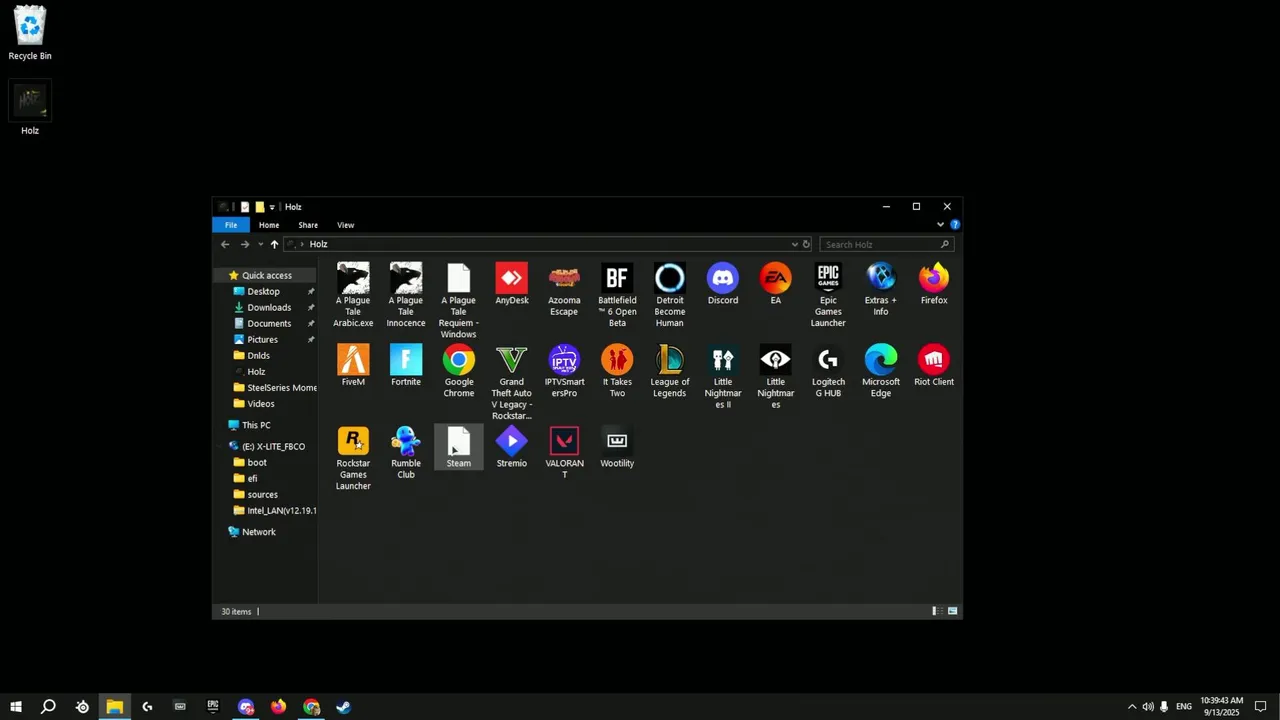Open Dnlds folder in navigation pane
This screenshot has height=720, width=1280.
tap(258, 355)
